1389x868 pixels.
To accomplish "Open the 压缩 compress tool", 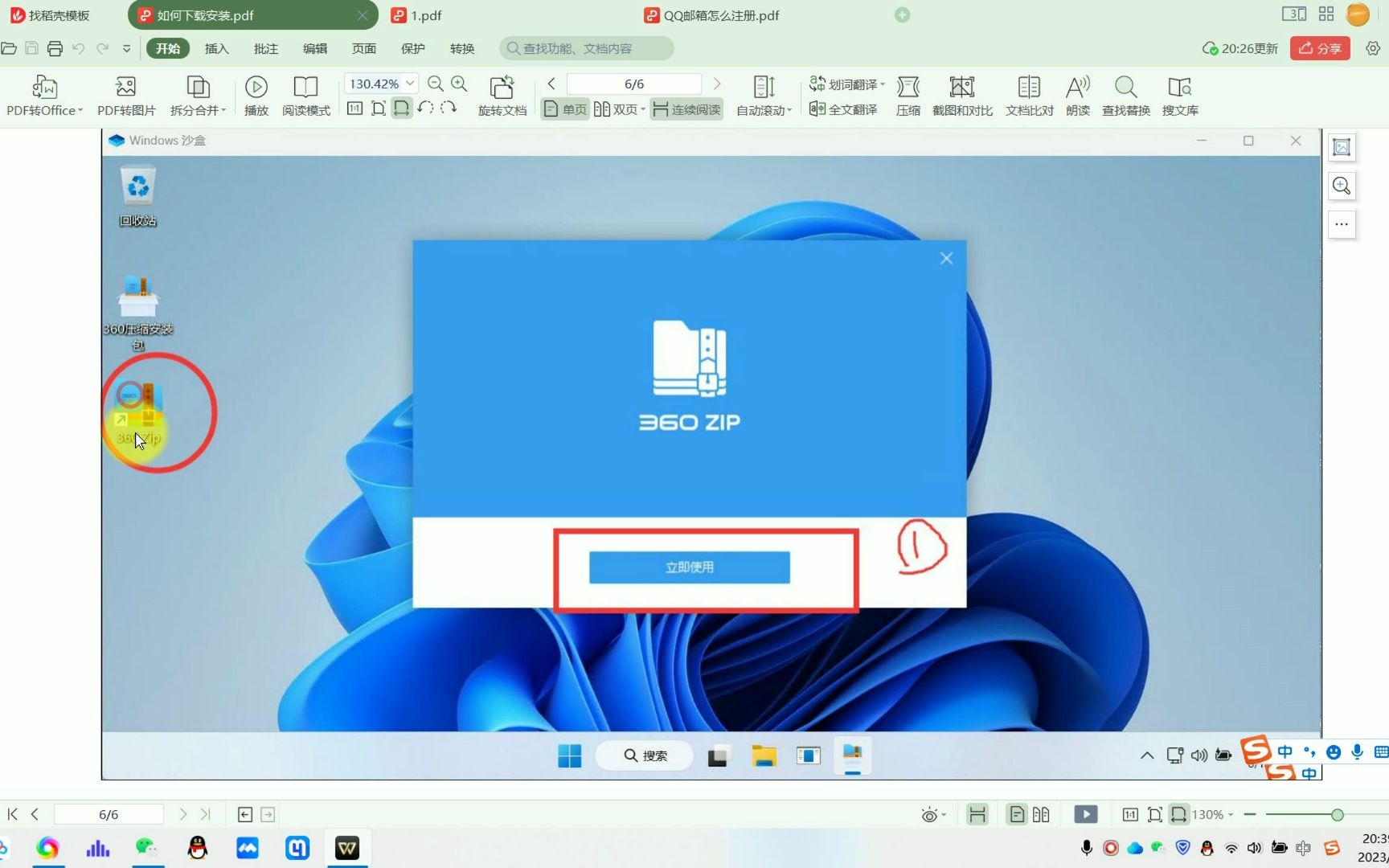I will [x=908, y=95].
